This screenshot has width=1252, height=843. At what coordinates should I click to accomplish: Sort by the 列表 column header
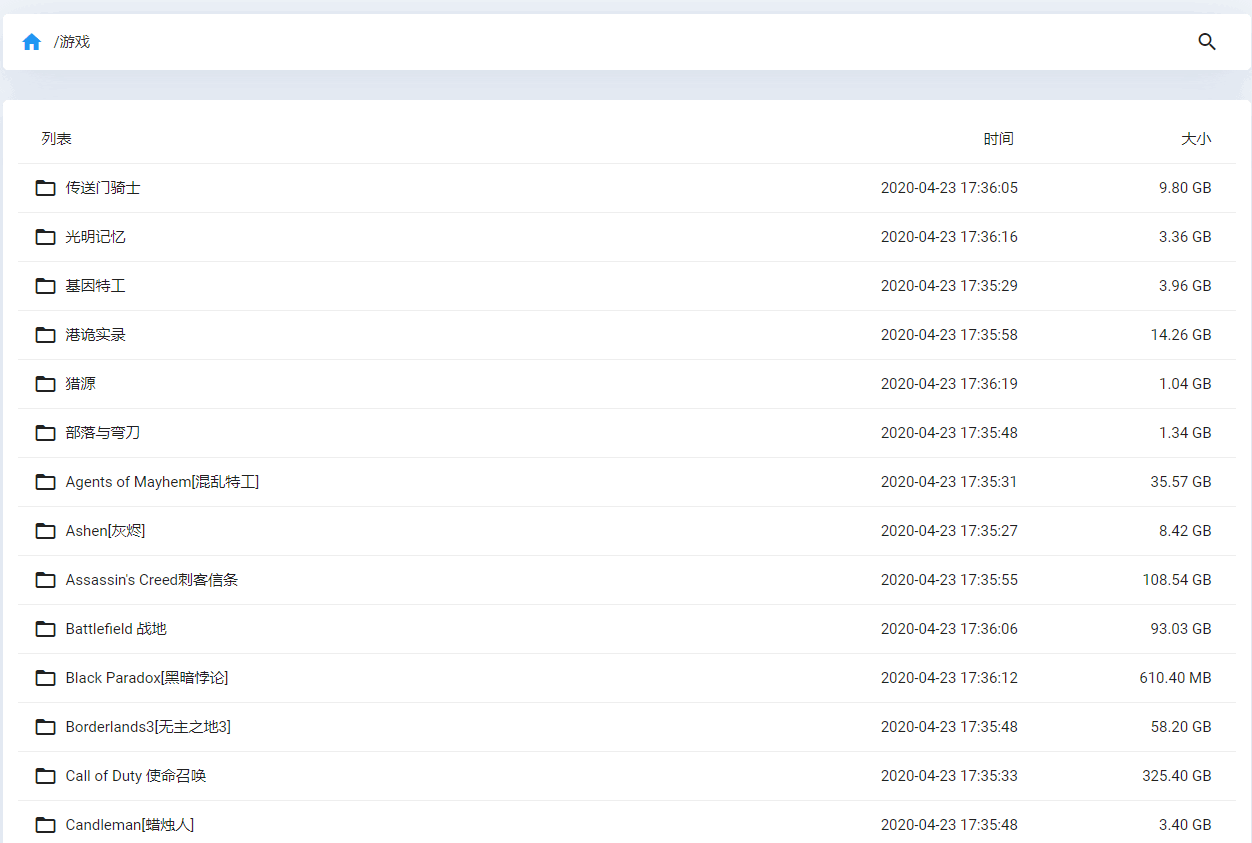pos(56,139)
